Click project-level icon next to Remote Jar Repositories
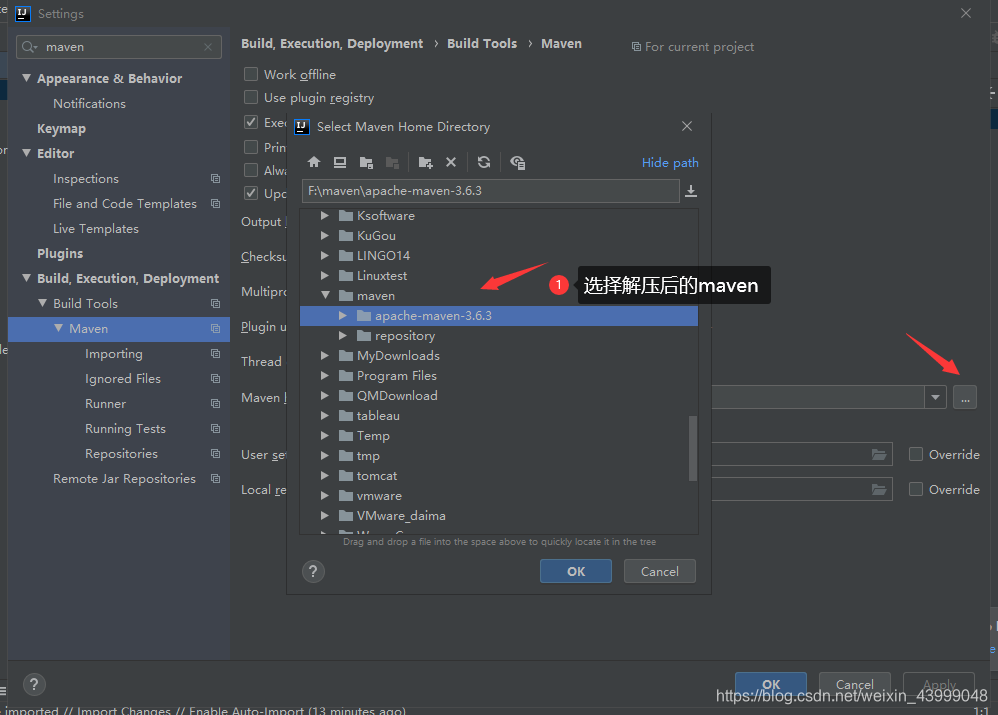The height and width of the screenshot is (715, 998). (x=216, y=479)
